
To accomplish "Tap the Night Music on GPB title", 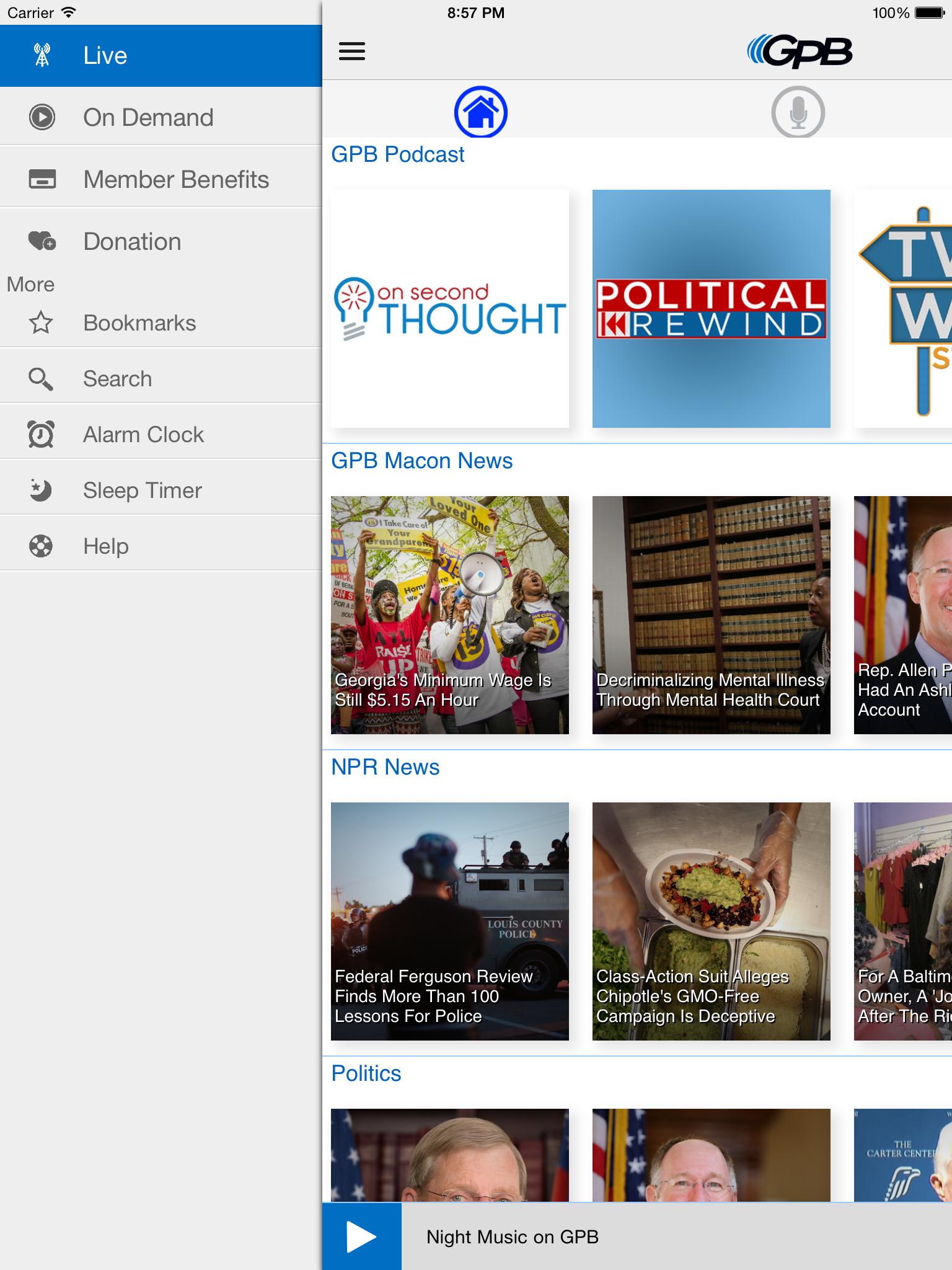I will pyautogui.click(x=513, y=1237).
